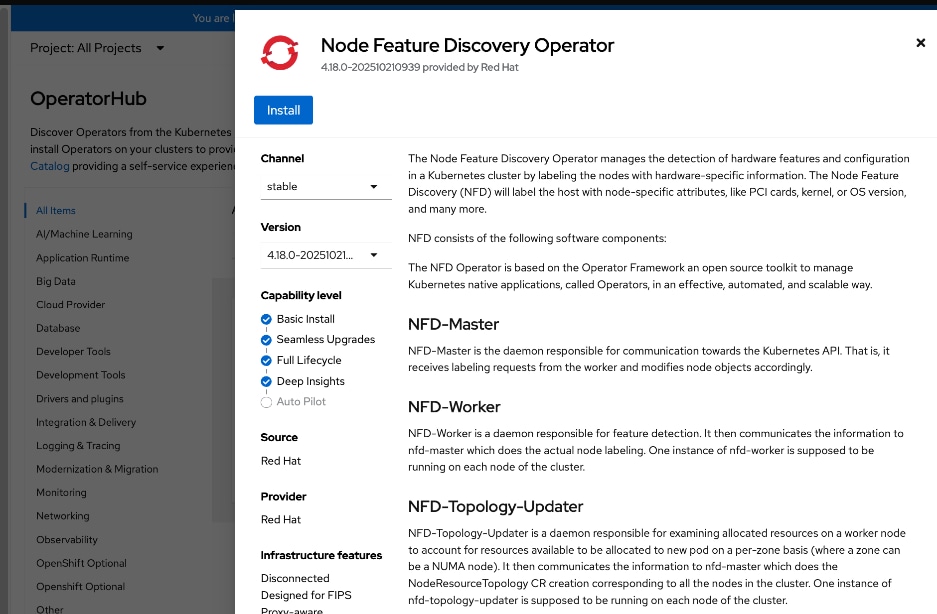Image resolution: width=937 pixels, height=614 pixels.
Task: Click the Basic Install label
Action: click(x=305, y=319)
